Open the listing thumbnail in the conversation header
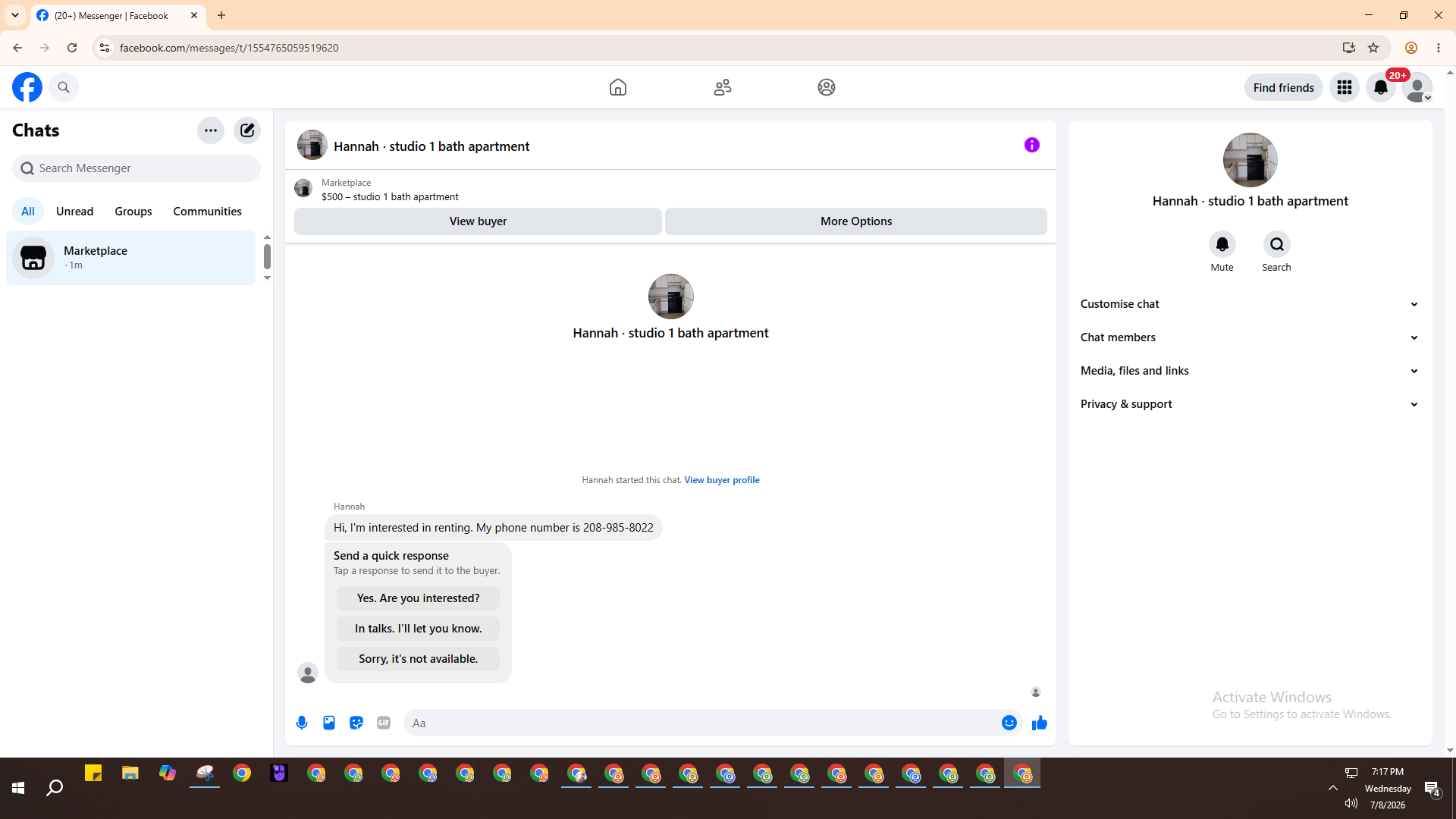The height and width of the screenshot is (819, 1456). [312, 145]
